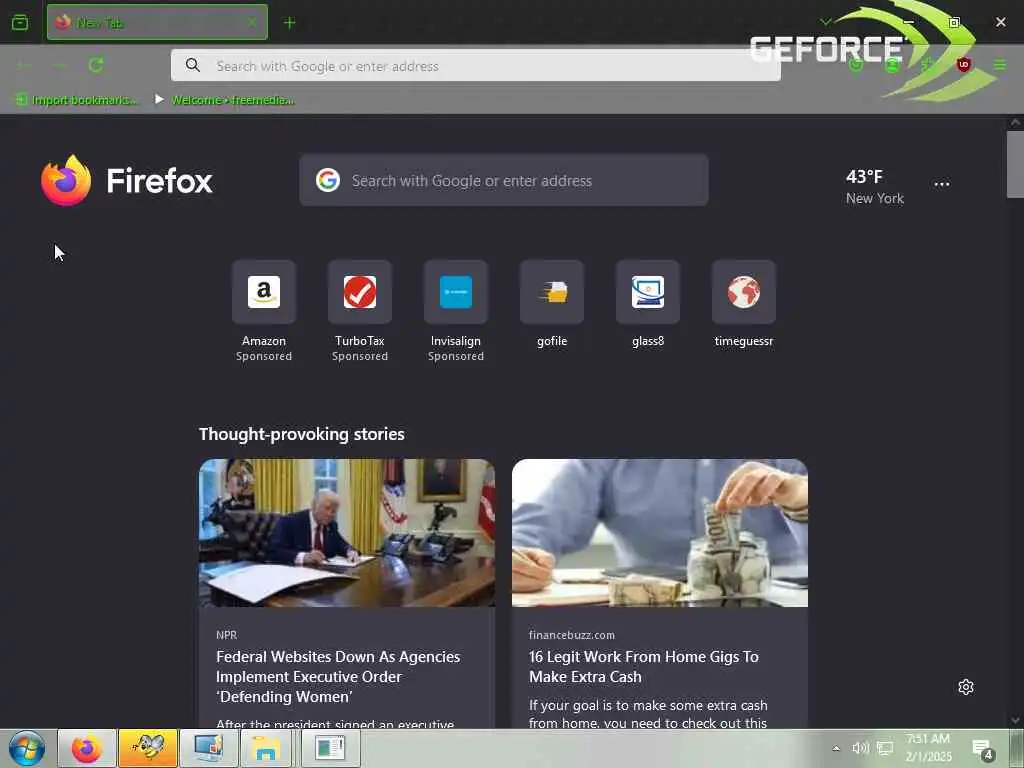The image size is (1024, 768).
Task: Open the Firefox account toolbar icon
Action: pyautogui.click(x=892, y=65)
